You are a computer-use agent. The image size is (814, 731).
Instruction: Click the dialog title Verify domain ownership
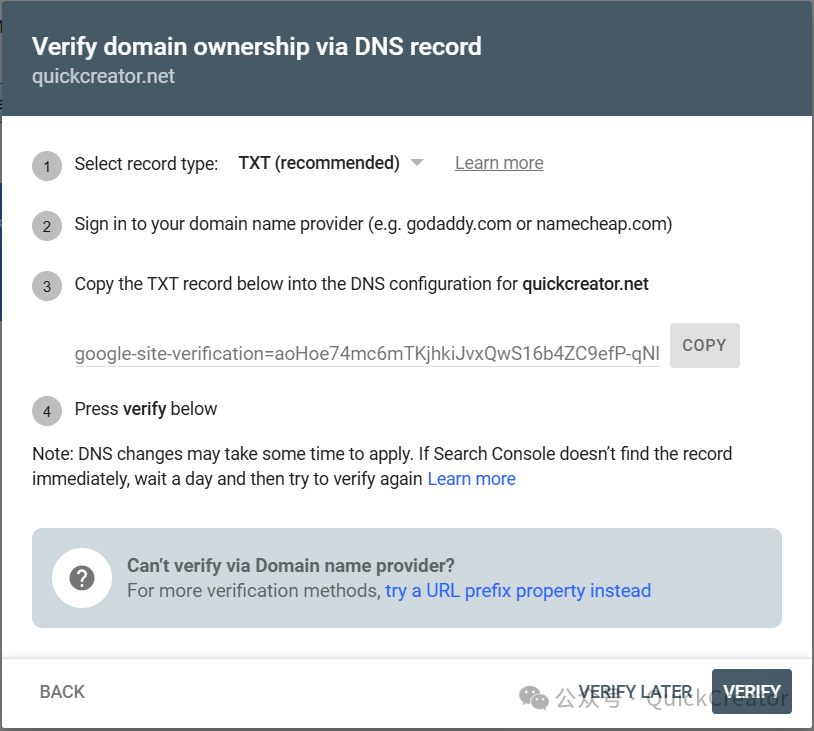tap(257, 46)
